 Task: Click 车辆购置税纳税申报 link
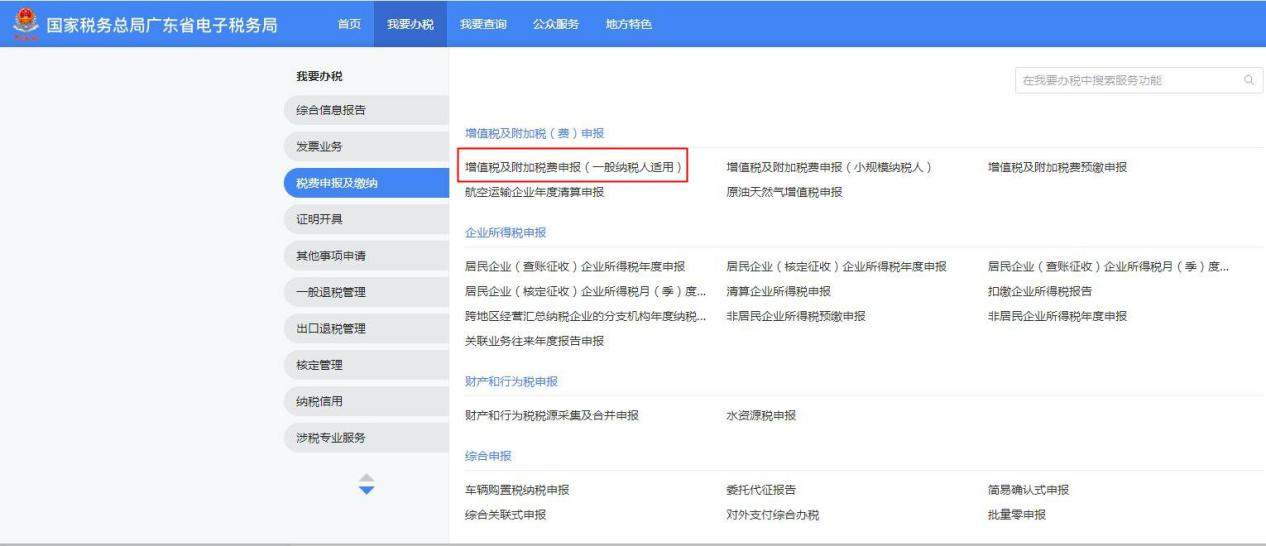coord(518,490)
